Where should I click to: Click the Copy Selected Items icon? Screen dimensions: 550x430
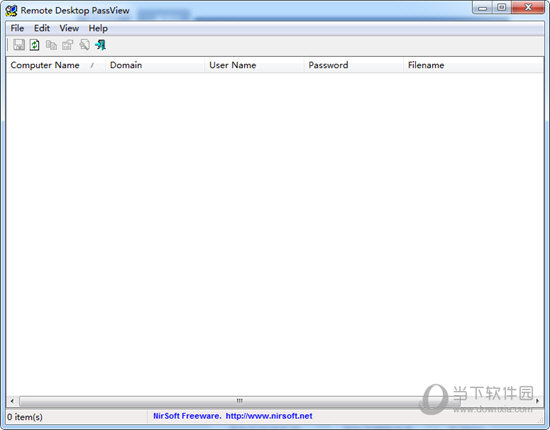click(x=51, y=45)
